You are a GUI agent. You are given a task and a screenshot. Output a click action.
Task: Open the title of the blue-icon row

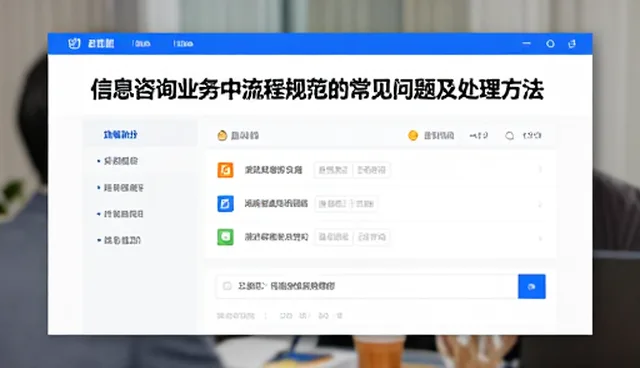[276, 203]
